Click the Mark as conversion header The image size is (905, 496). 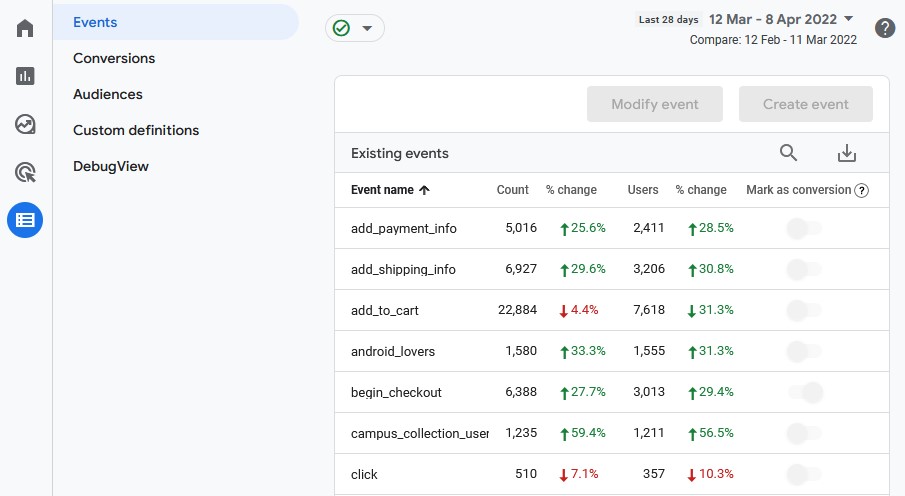coord(798,190)
